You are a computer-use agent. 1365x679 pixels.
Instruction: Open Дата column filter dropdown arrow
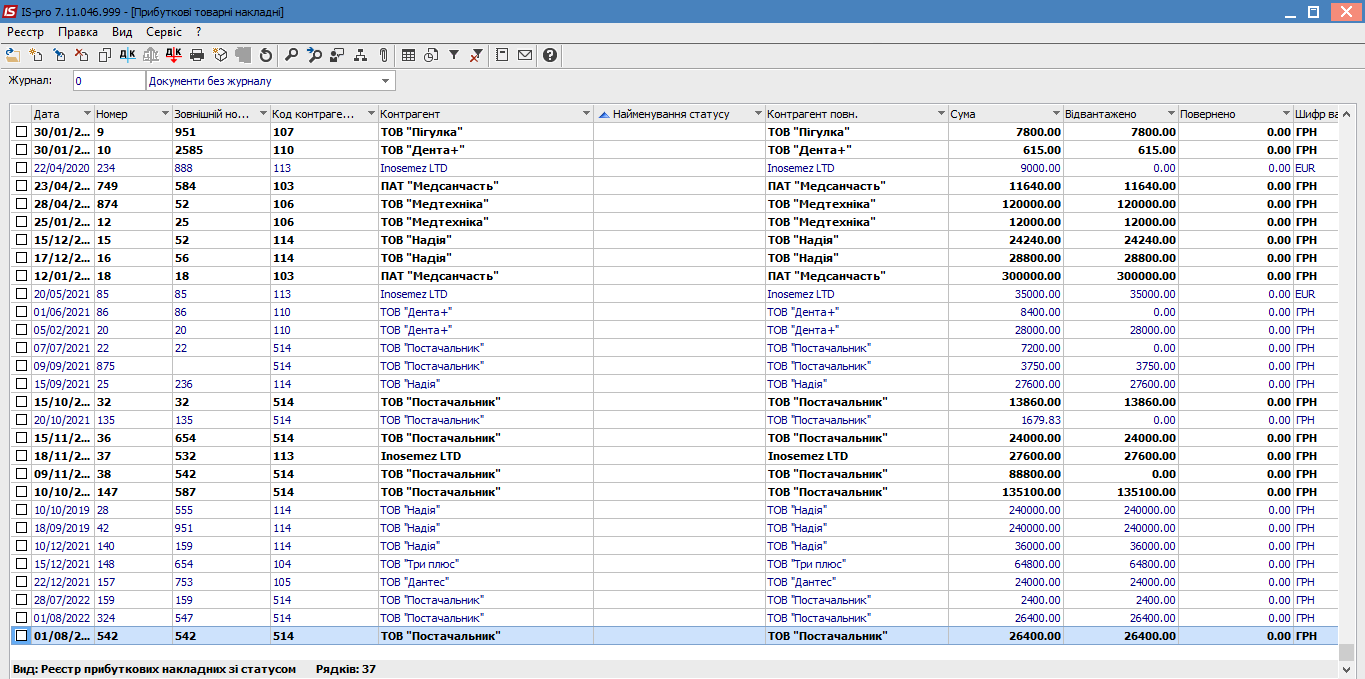87,114
